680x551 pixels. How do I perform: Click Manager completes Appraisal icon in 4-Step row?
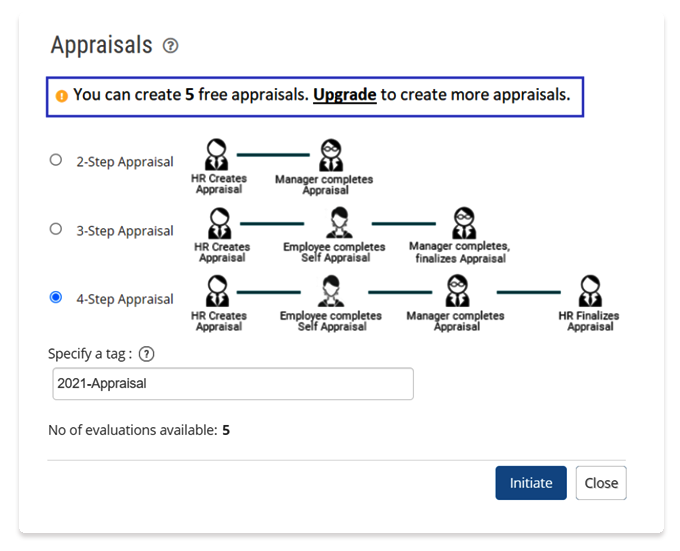[x=458, y=291]
